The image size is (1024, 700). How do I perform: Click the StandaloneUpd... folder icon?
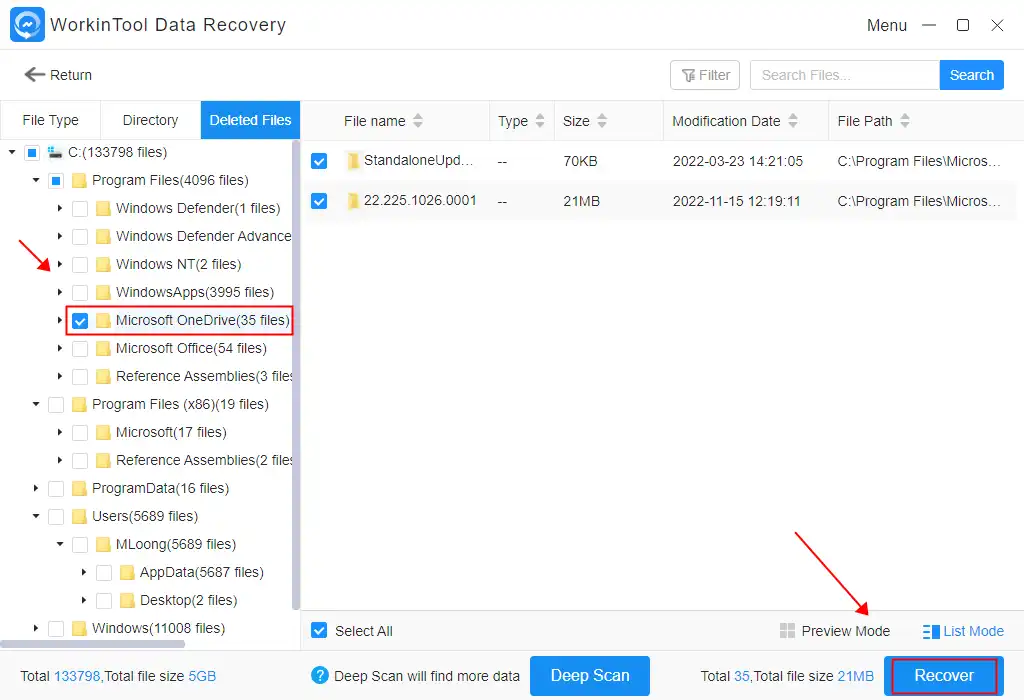pyautogui.click(x=353, y=161)
